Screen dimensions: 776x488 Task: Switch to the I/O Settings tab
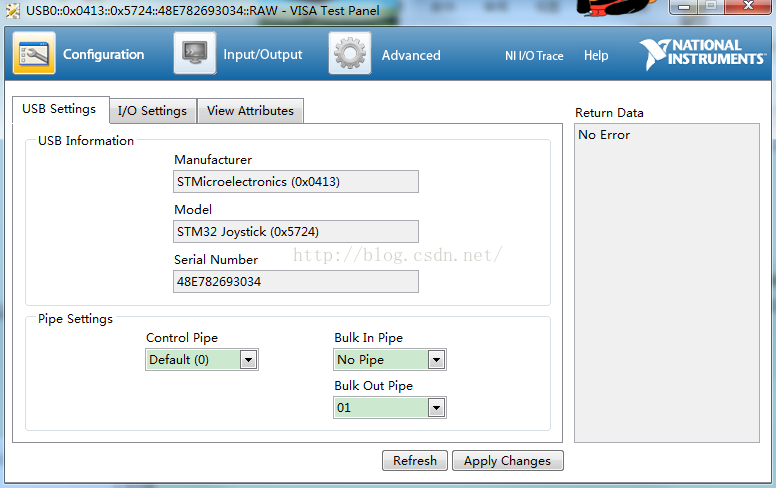[152, 110]
